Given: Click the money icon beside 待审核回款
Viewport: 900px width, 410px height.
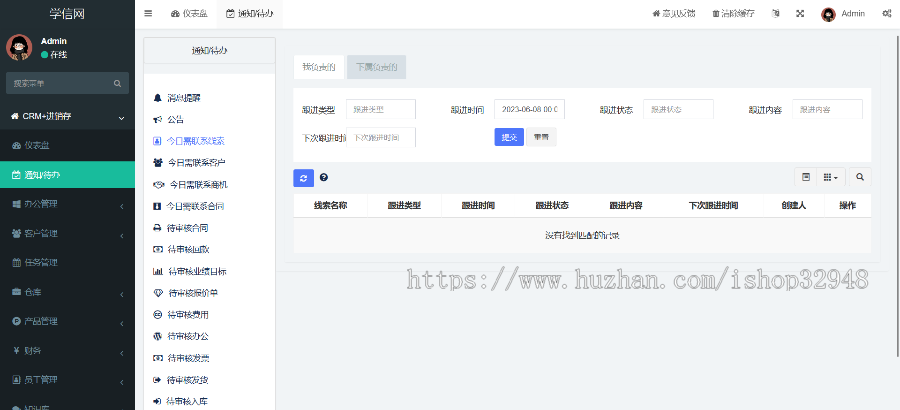Looking at the screenshot, I should pos(157,249).
